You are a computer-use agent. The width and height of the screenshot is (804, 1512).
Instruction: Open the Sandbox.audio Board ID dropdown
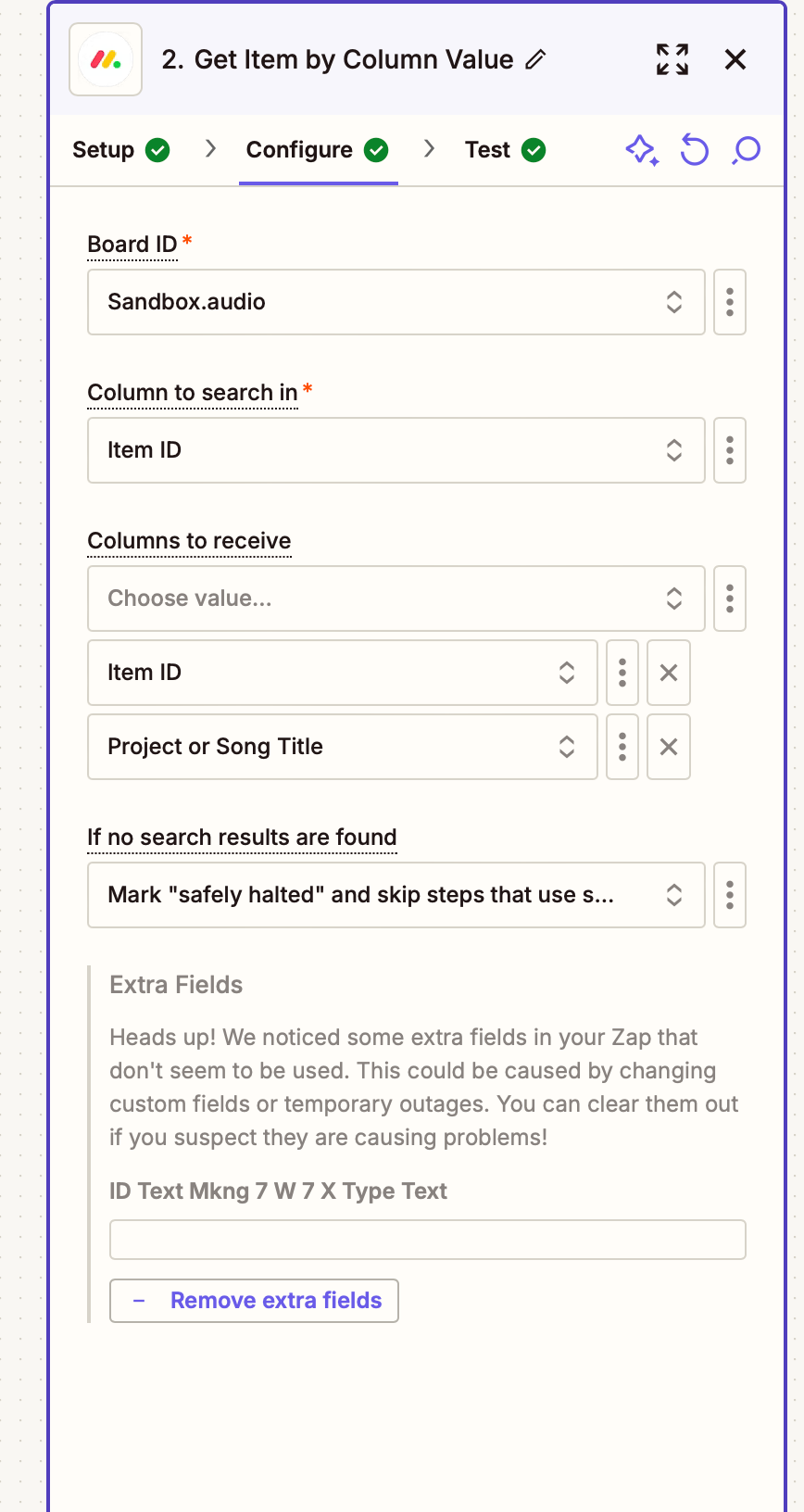coord(396,302)
